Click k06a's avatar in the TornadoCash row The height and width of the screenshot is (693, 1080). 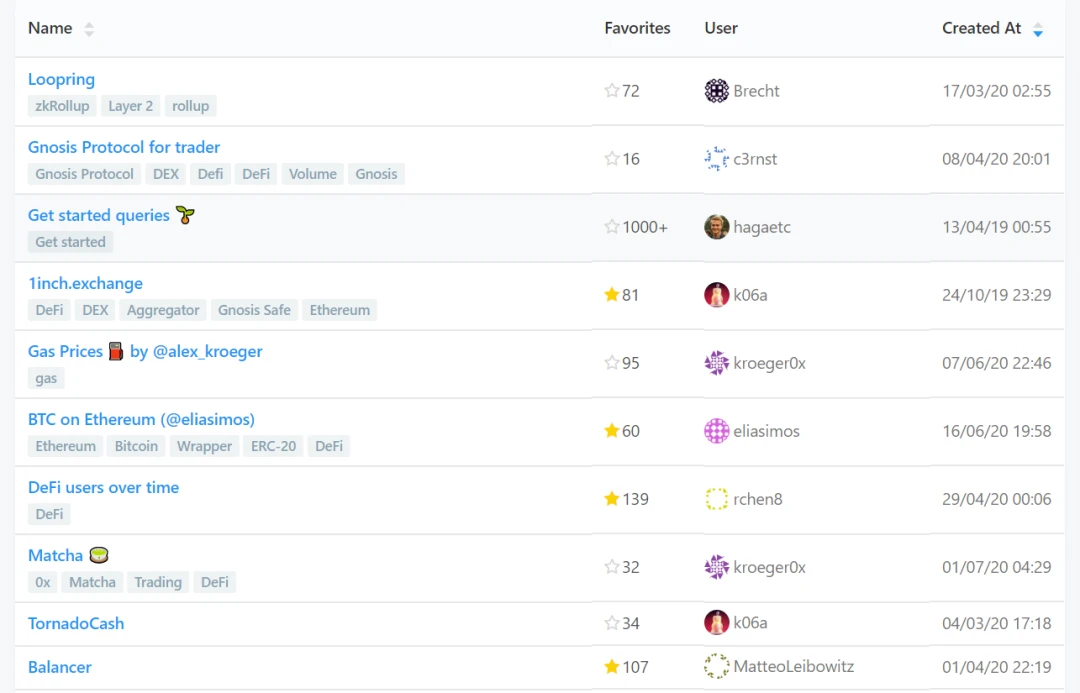716,623
